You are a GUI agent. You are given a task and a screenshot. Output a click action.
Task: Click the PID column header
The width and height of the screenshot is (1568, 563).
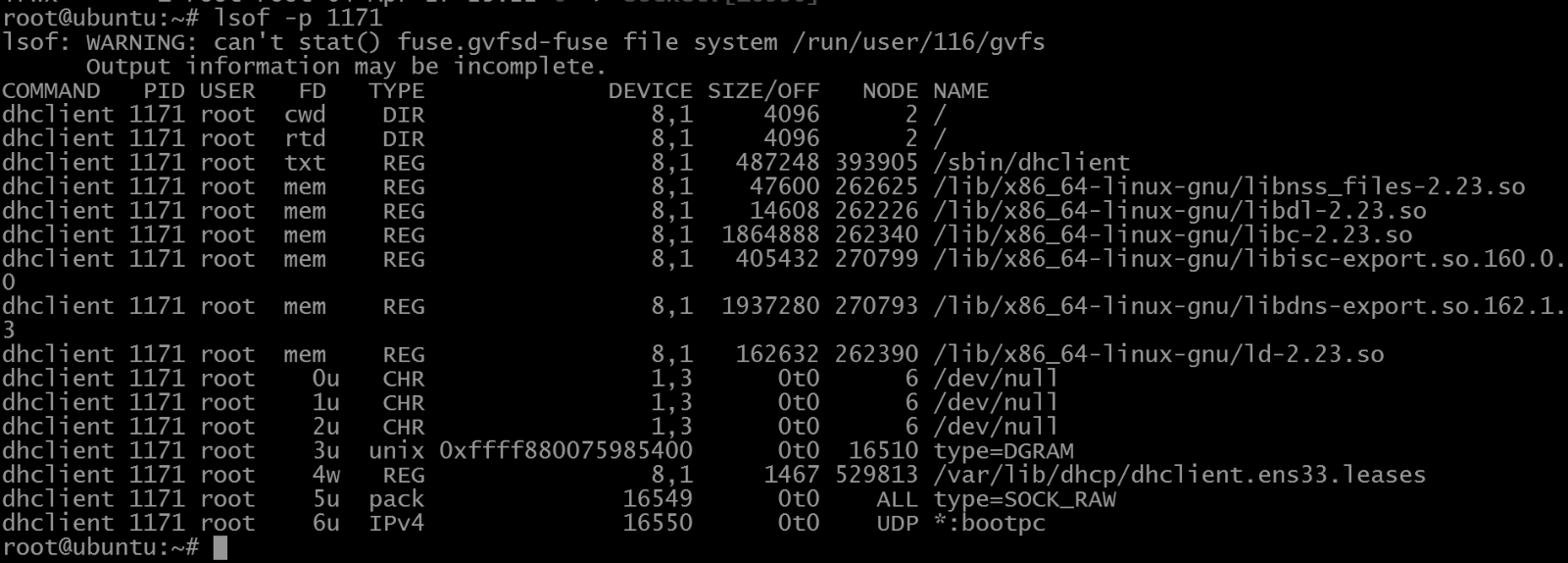164,91
